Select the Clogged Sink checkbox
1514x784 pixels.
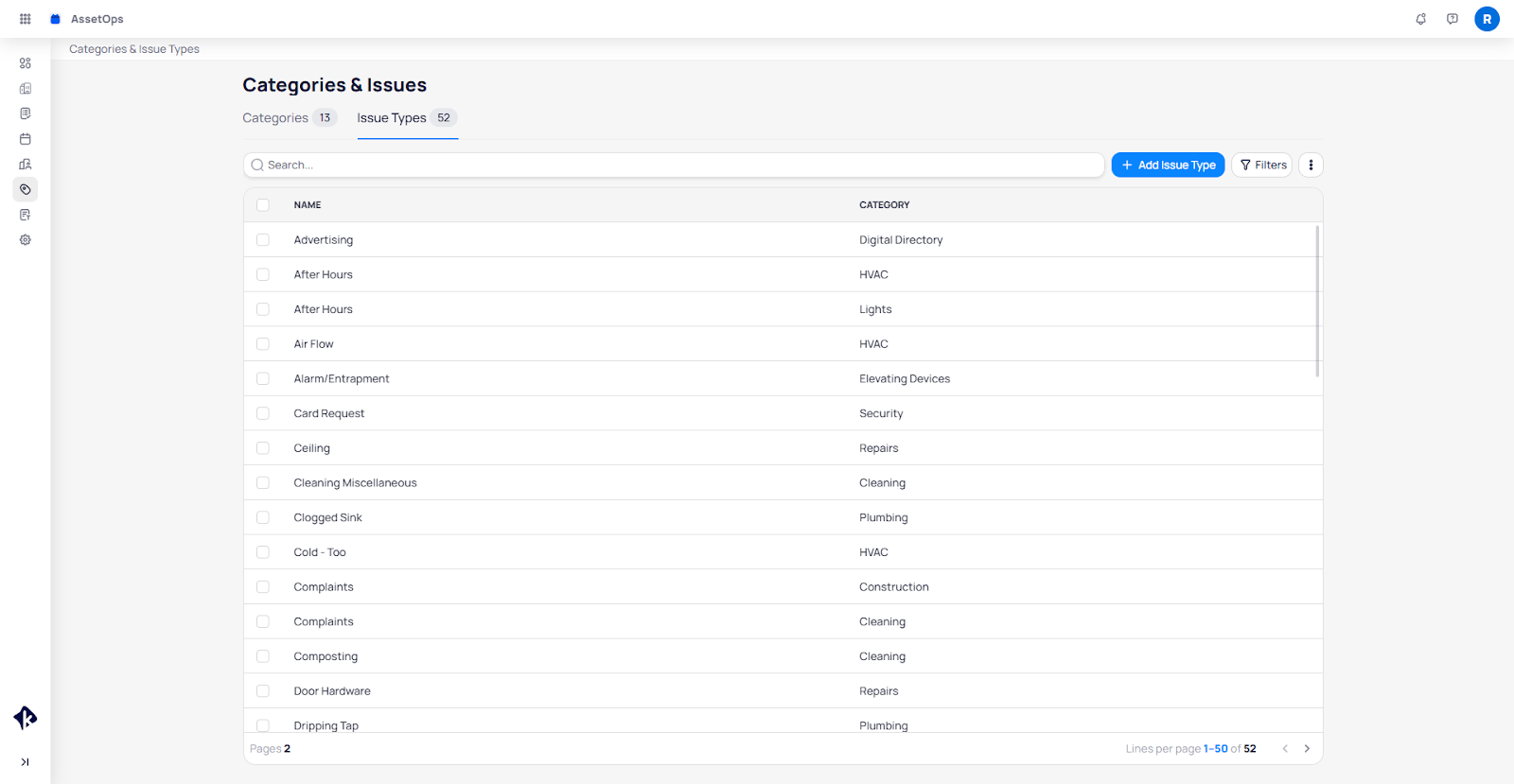[x=263, y=517]
